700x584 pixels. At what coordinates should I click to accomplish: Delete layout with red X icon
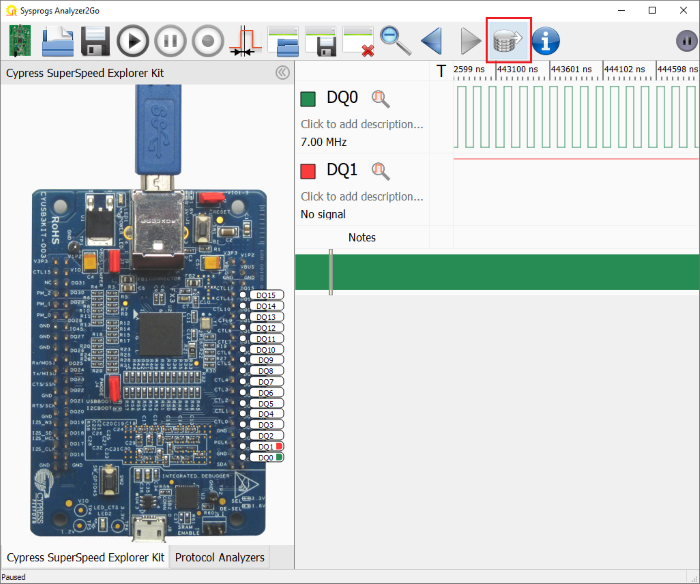click(358, 41)
